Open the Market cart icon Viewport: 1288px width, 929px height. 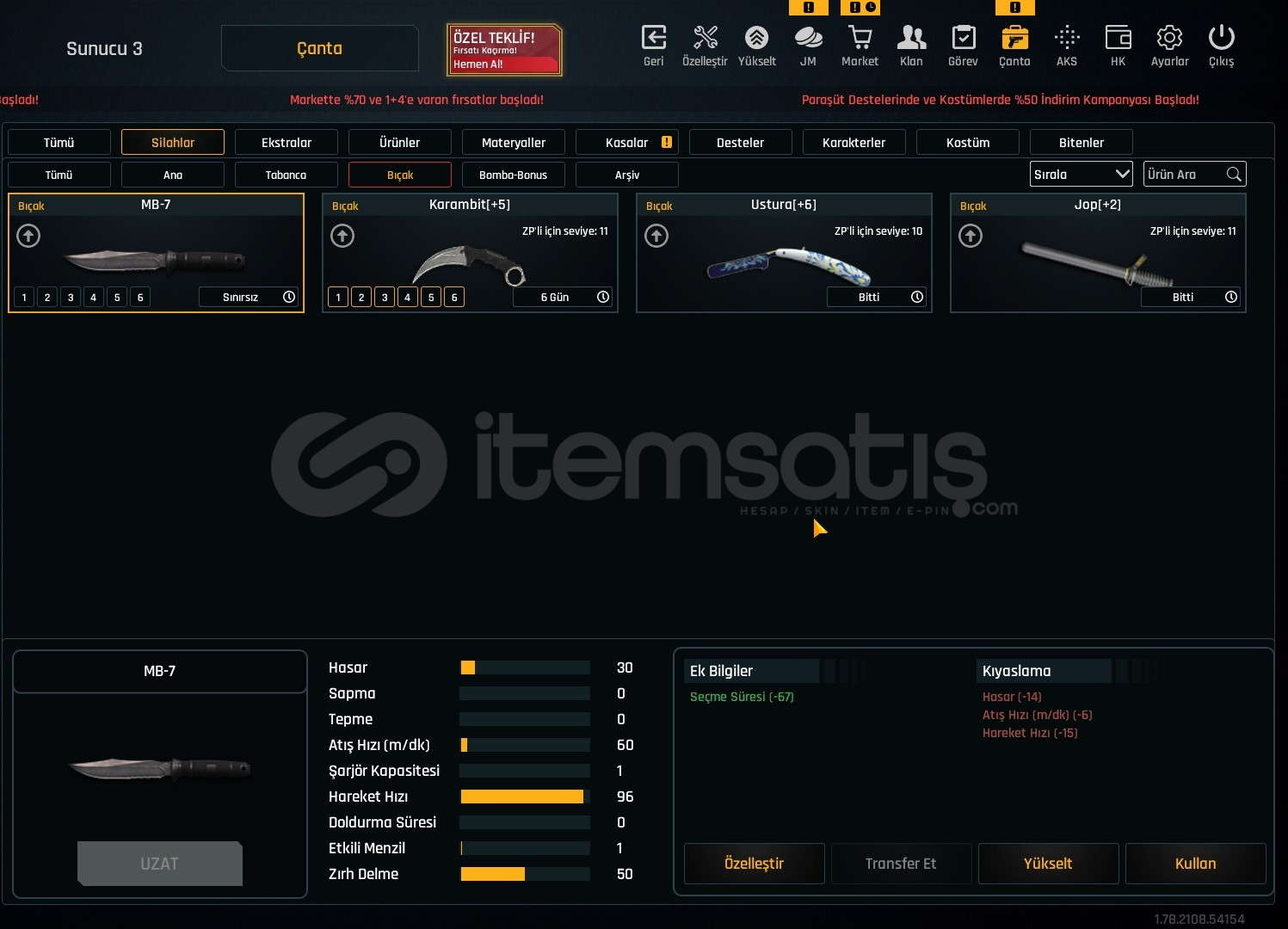tap(860, 38)
